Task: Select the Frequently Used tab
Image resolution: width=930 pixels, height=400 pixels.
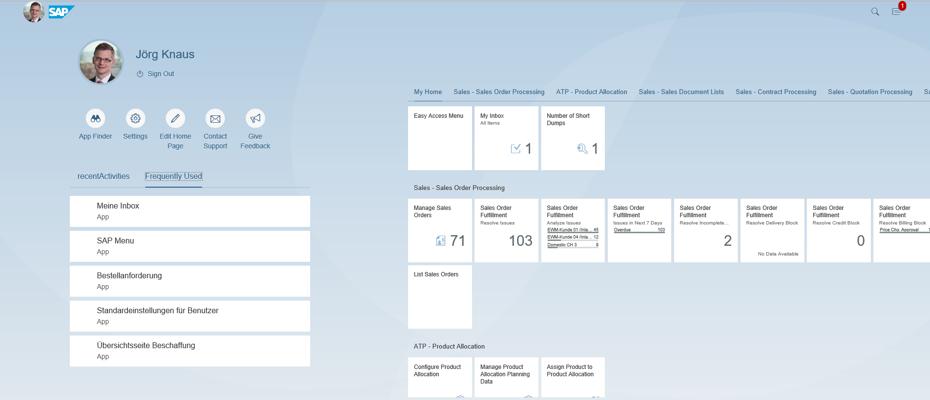Action: click(x=173, y=176)
